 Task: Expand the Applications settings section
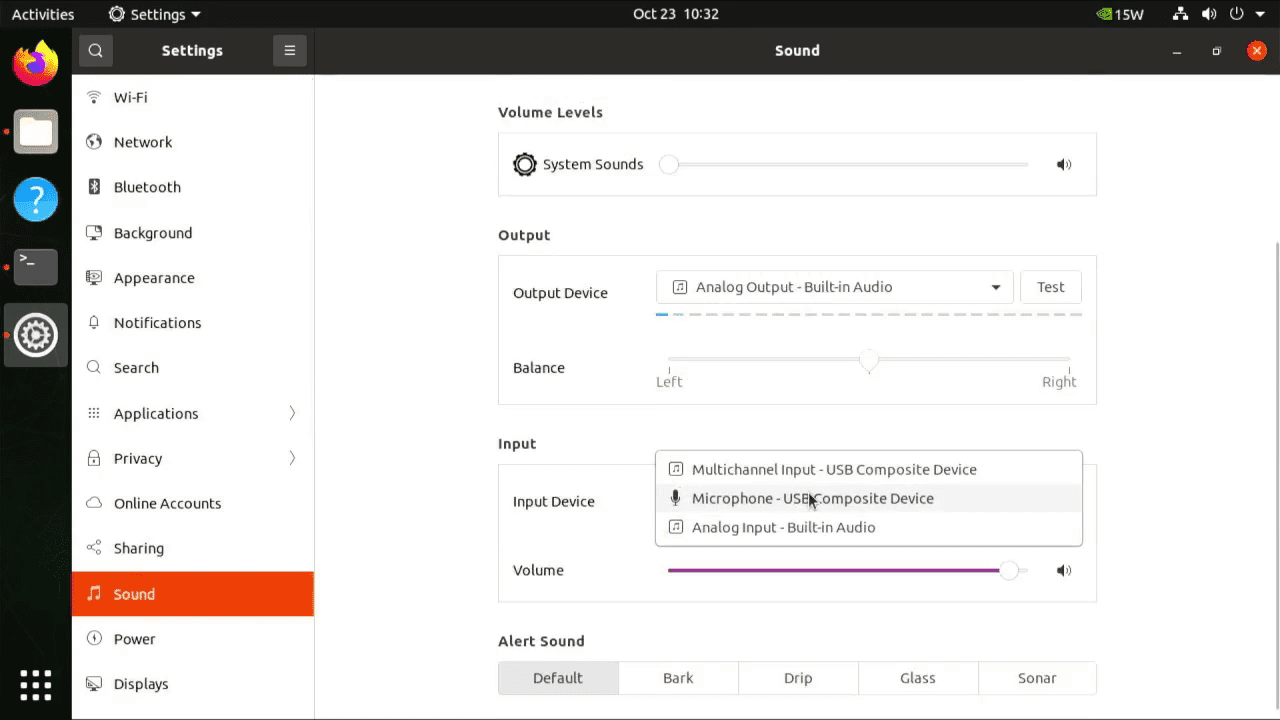pos(192,413)
